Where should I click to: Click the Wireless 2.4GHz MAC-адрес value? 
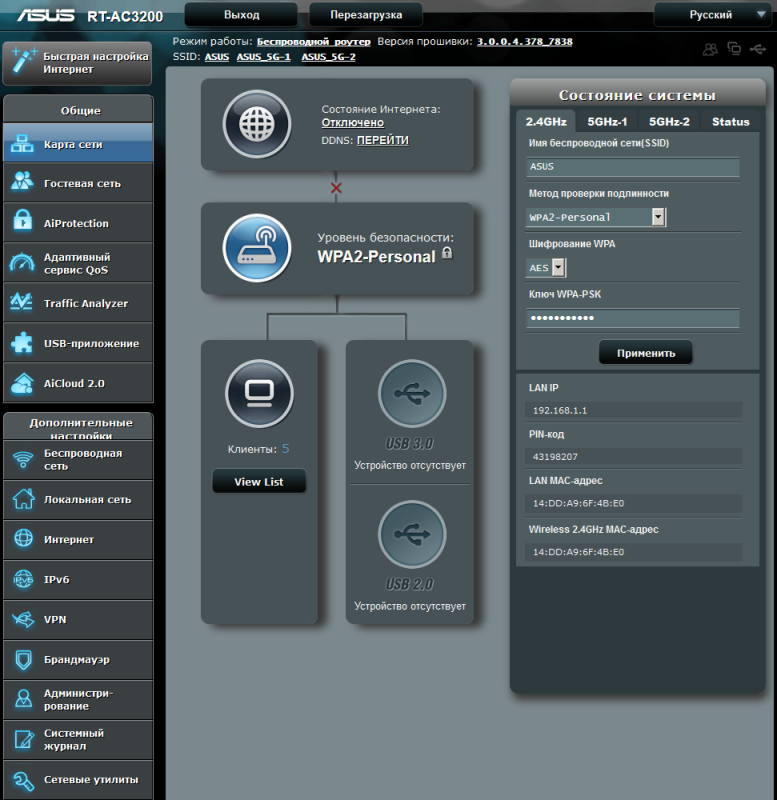point(579,552)
